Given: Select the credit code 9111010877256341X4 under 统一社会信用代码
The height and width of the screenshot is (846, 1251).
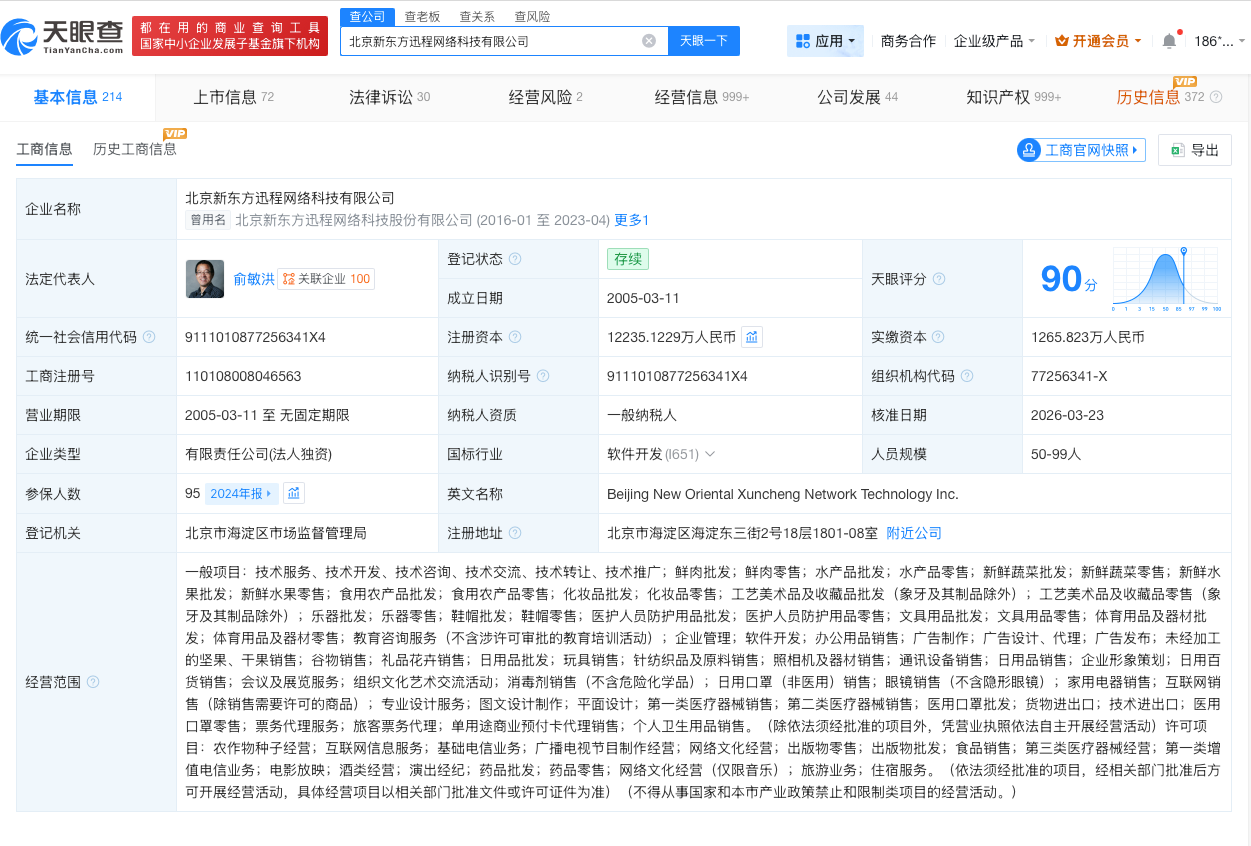Looking at the screenshot, I should click(x=255, y=337).
